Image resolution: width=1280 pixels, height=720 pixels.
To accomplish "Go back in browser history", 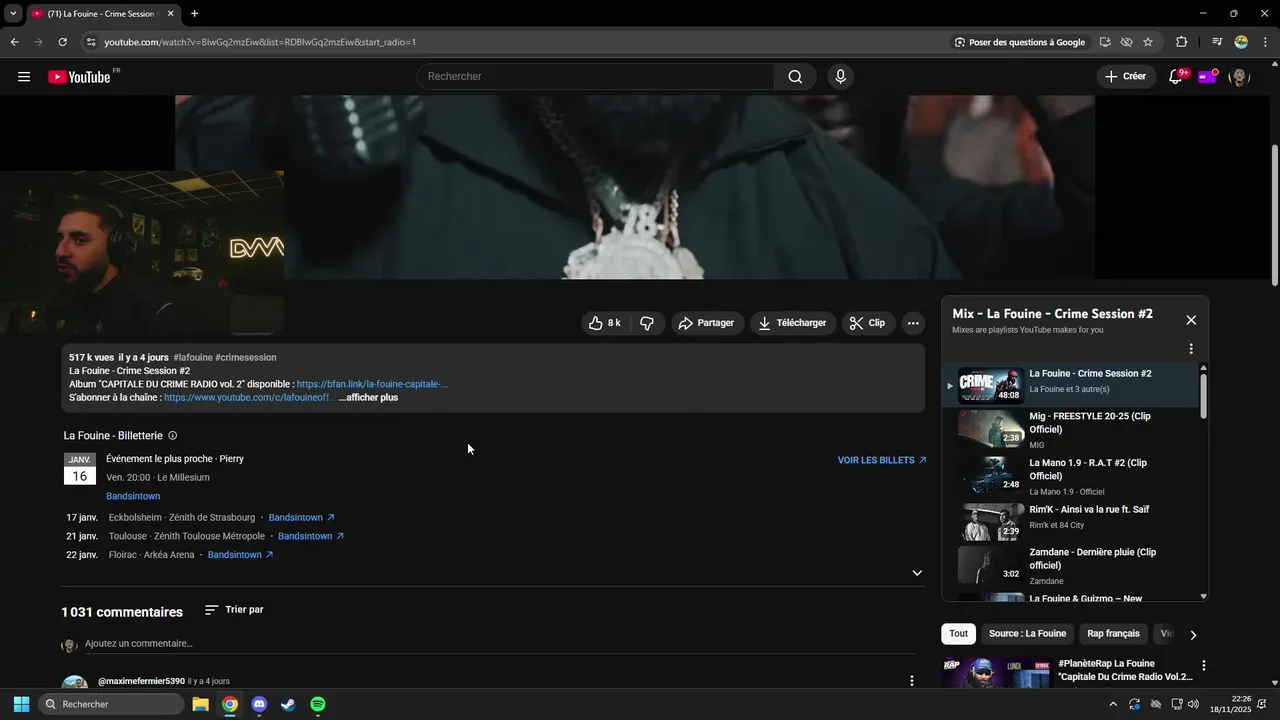I will [14, 42].
